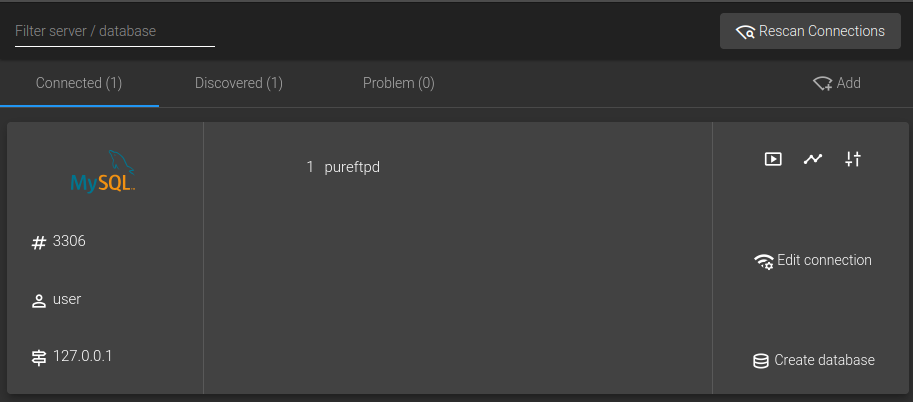Click the host network icon
Screen dimensions: 913x402
tap(39, 357)
